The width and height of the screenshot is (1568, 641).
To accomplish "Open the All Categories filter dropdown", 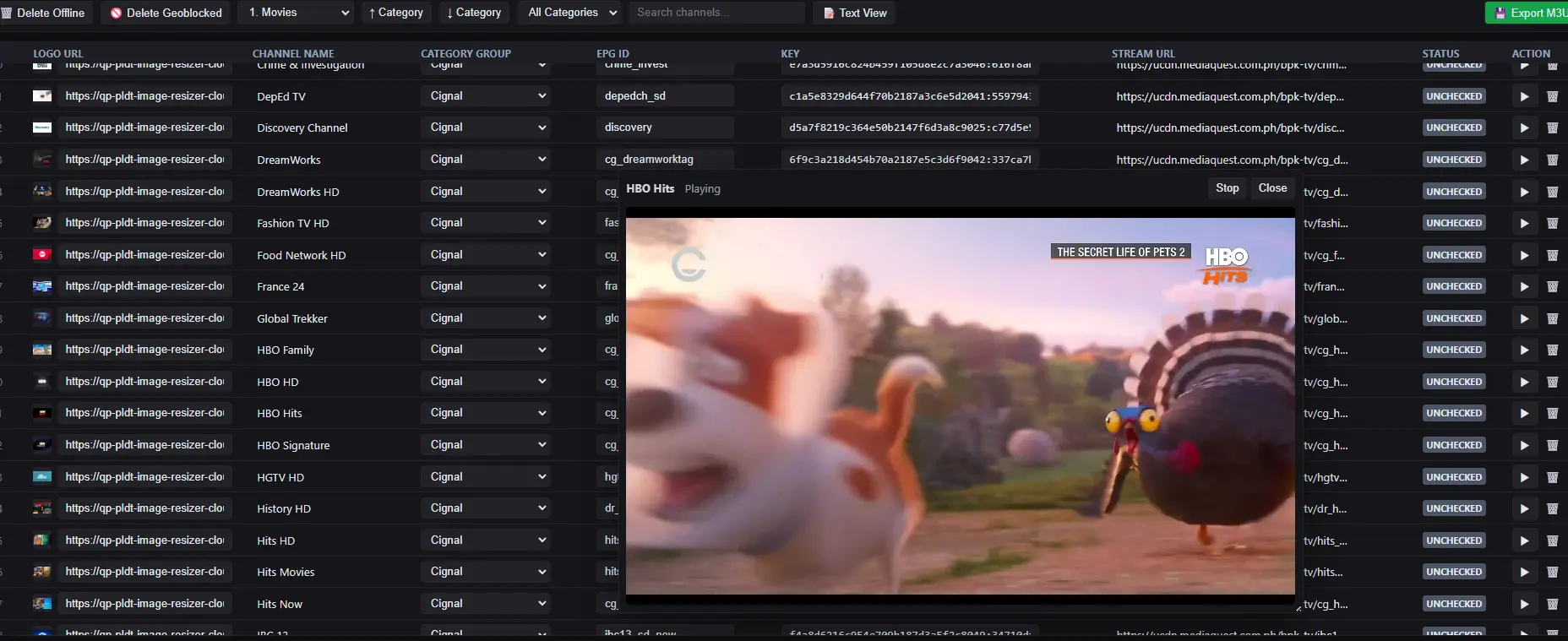I will [x=572, y=13].
